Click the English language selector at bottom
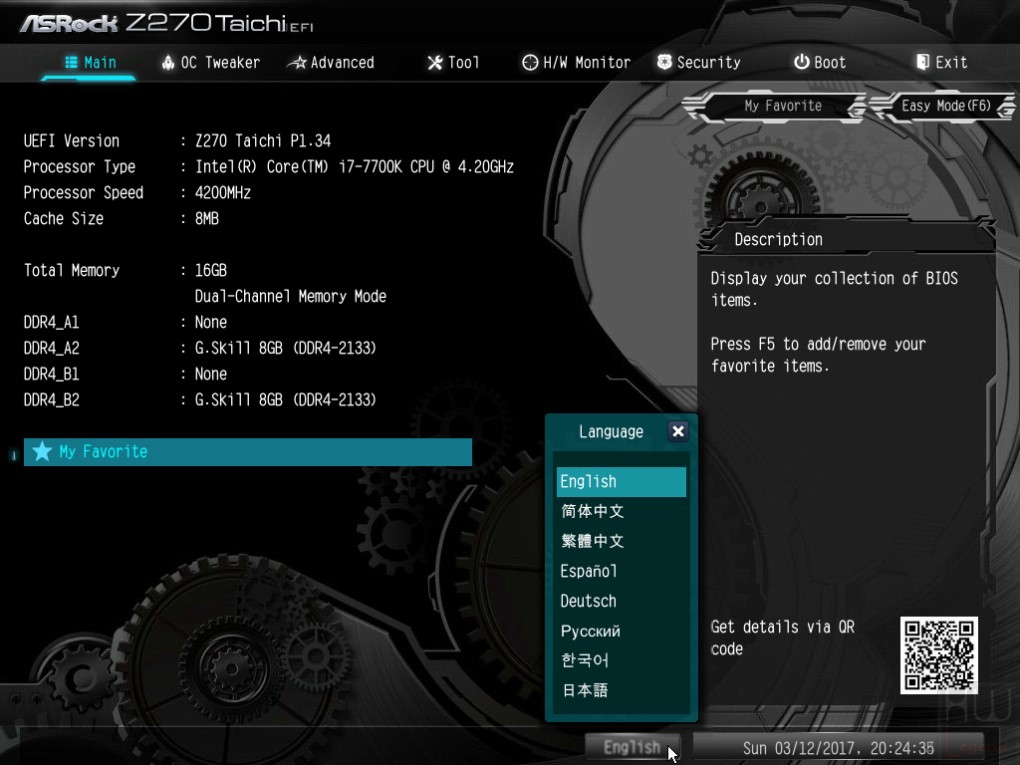Screen dimensions: 1020x765 (632, 747)
